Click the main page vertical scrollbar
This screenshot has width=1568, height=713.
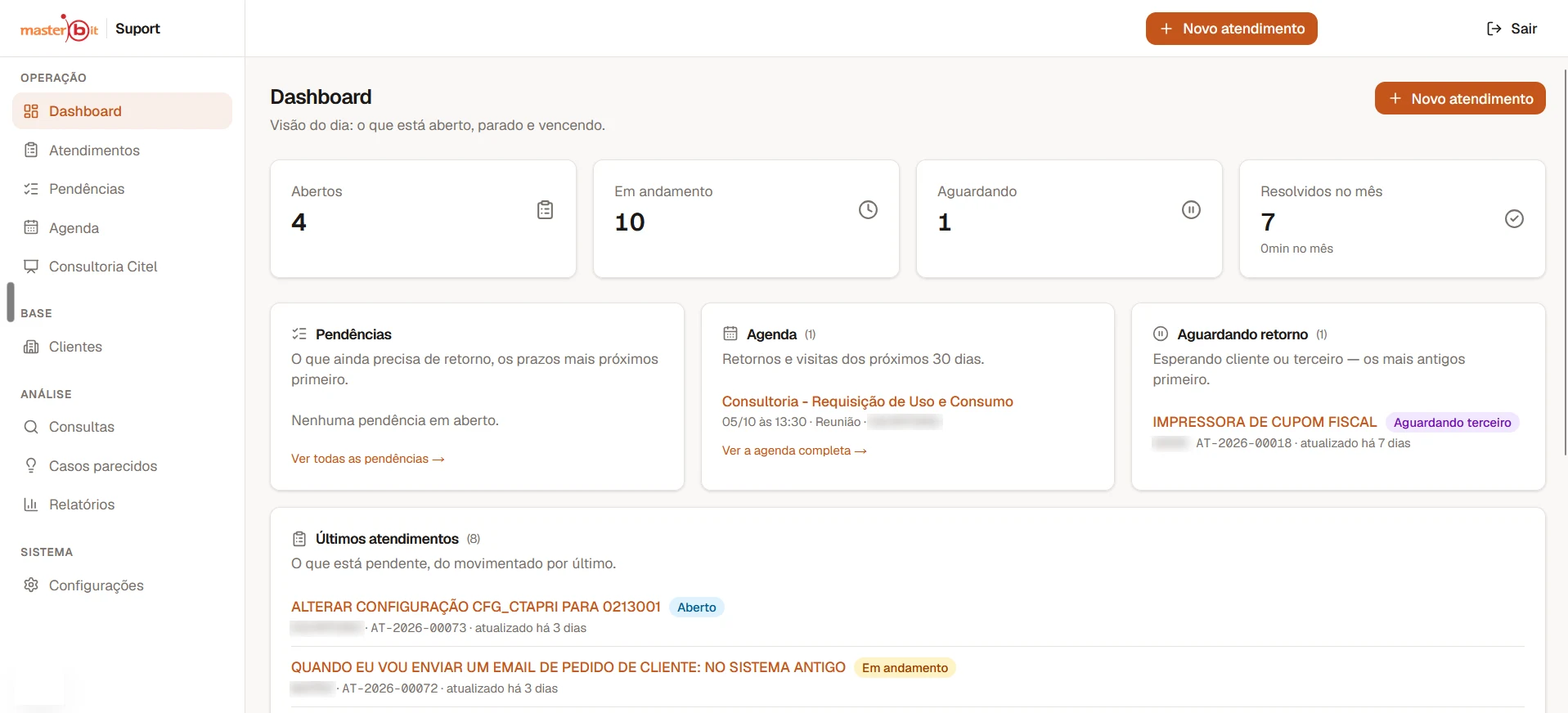click(x=1565, y=262)
